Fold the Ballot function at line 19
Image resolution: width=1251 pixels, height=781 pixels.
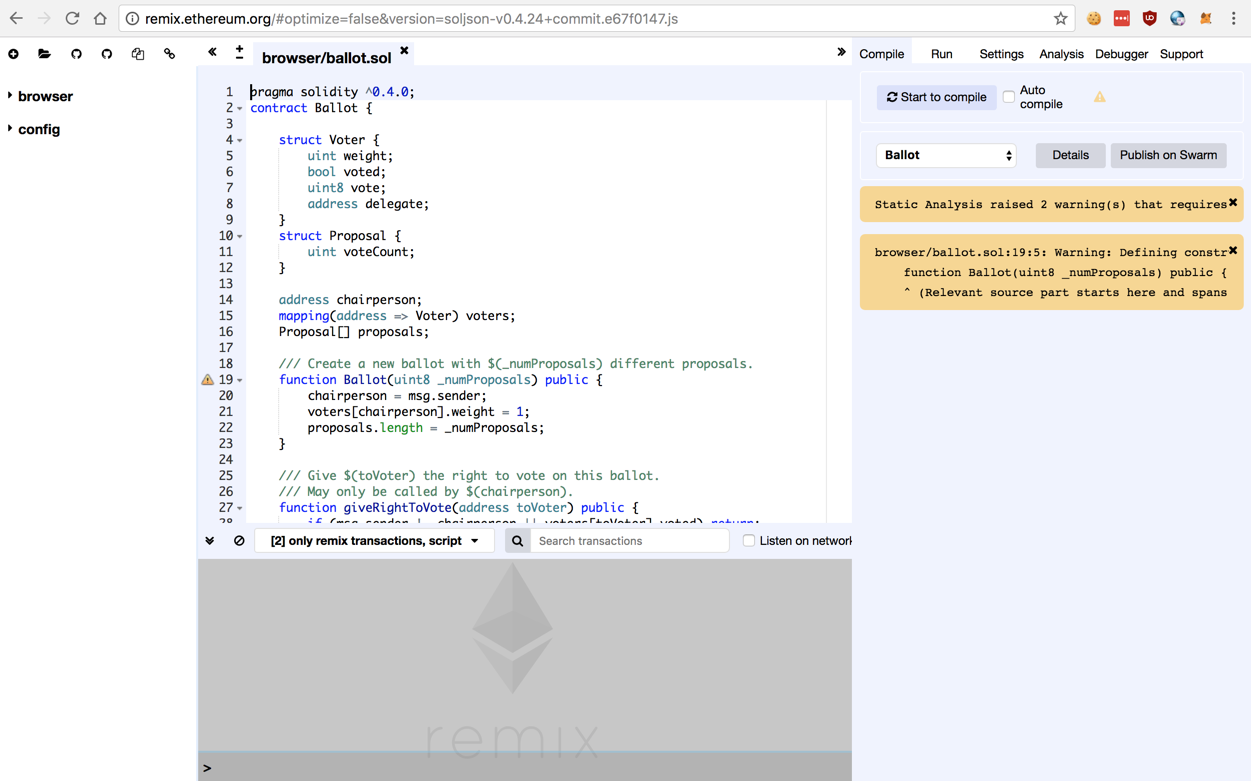pos(240,380)
